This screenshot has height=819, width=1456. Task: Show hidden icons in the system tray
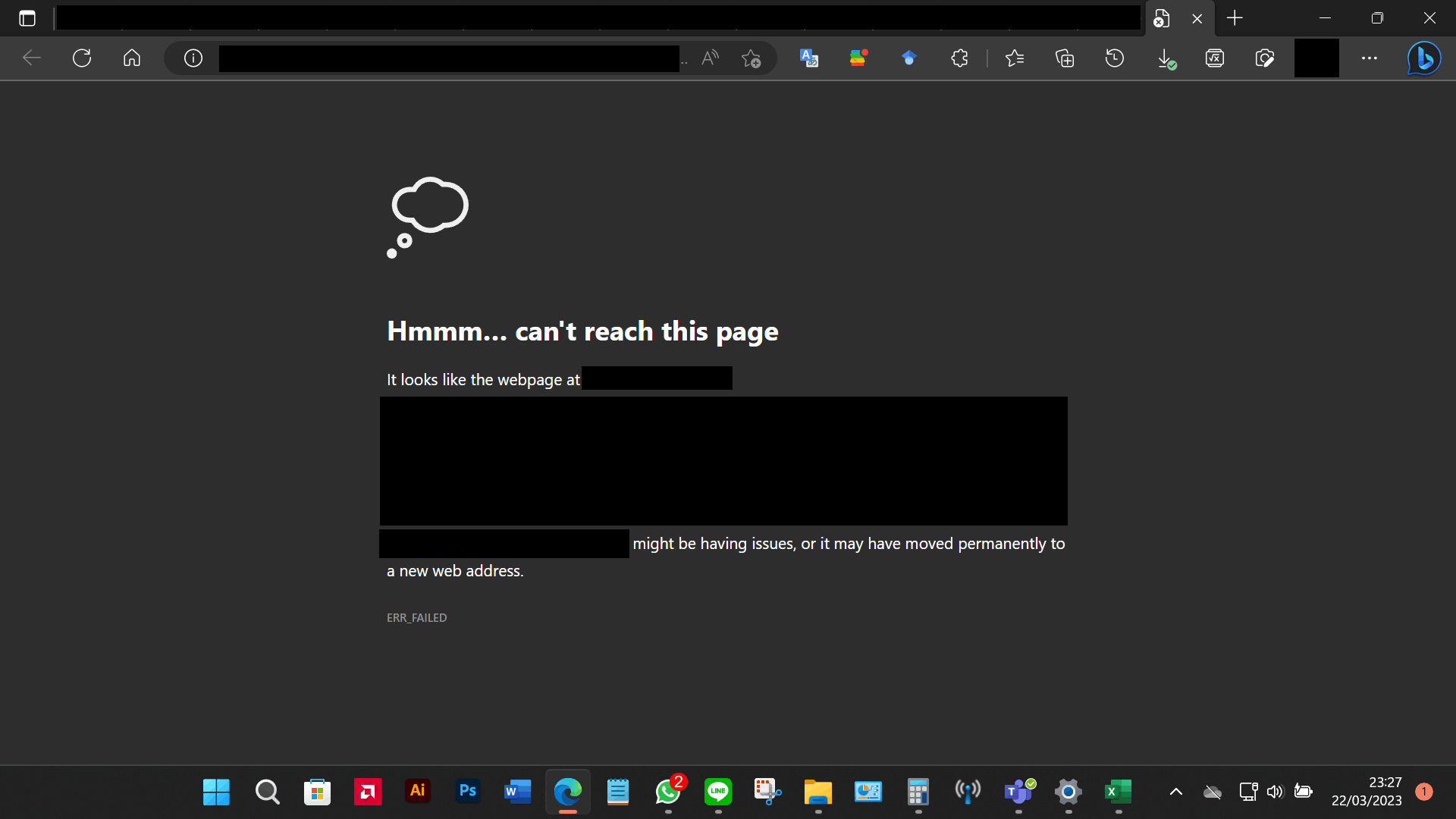pyautogui.click(x=1177, y=792)
